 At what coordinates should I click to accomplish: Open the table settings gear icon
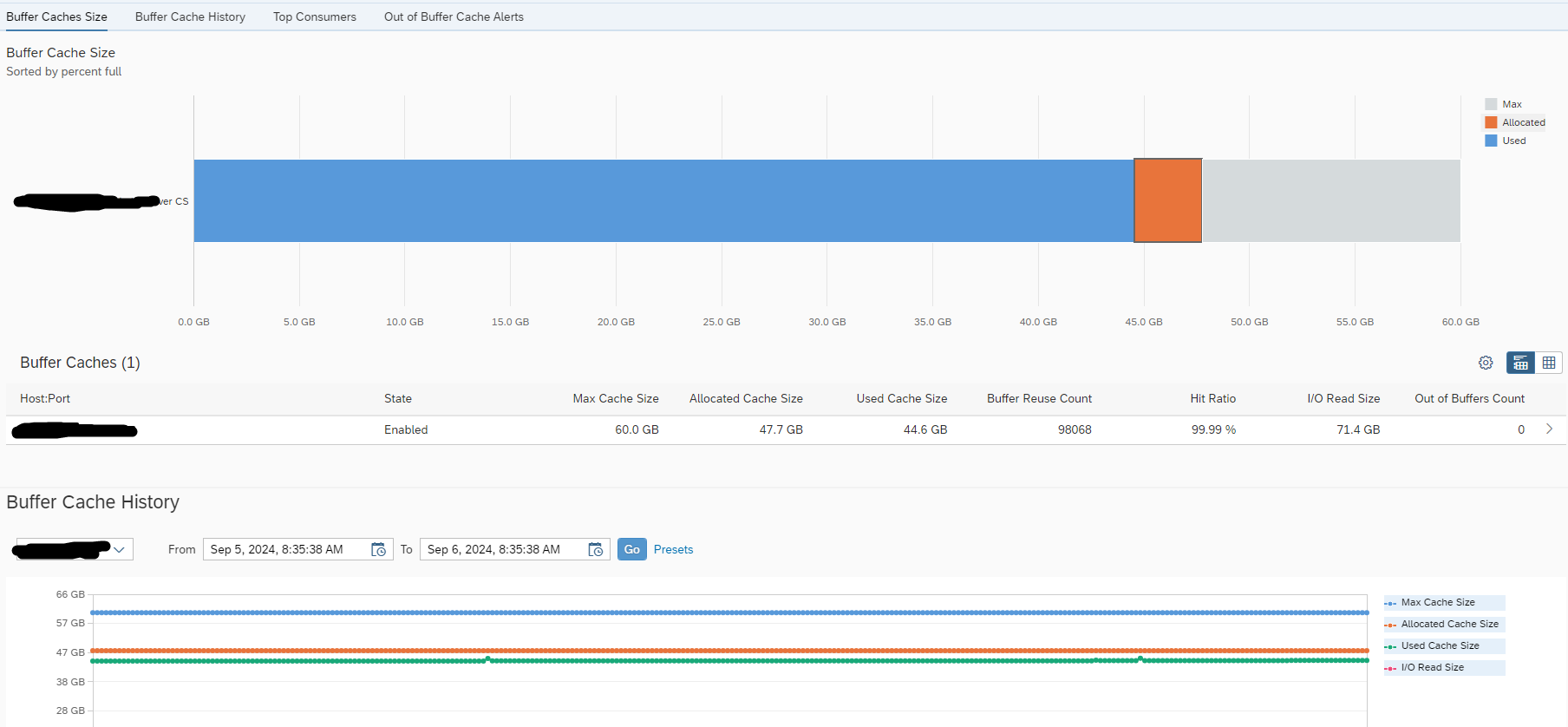1486,363
